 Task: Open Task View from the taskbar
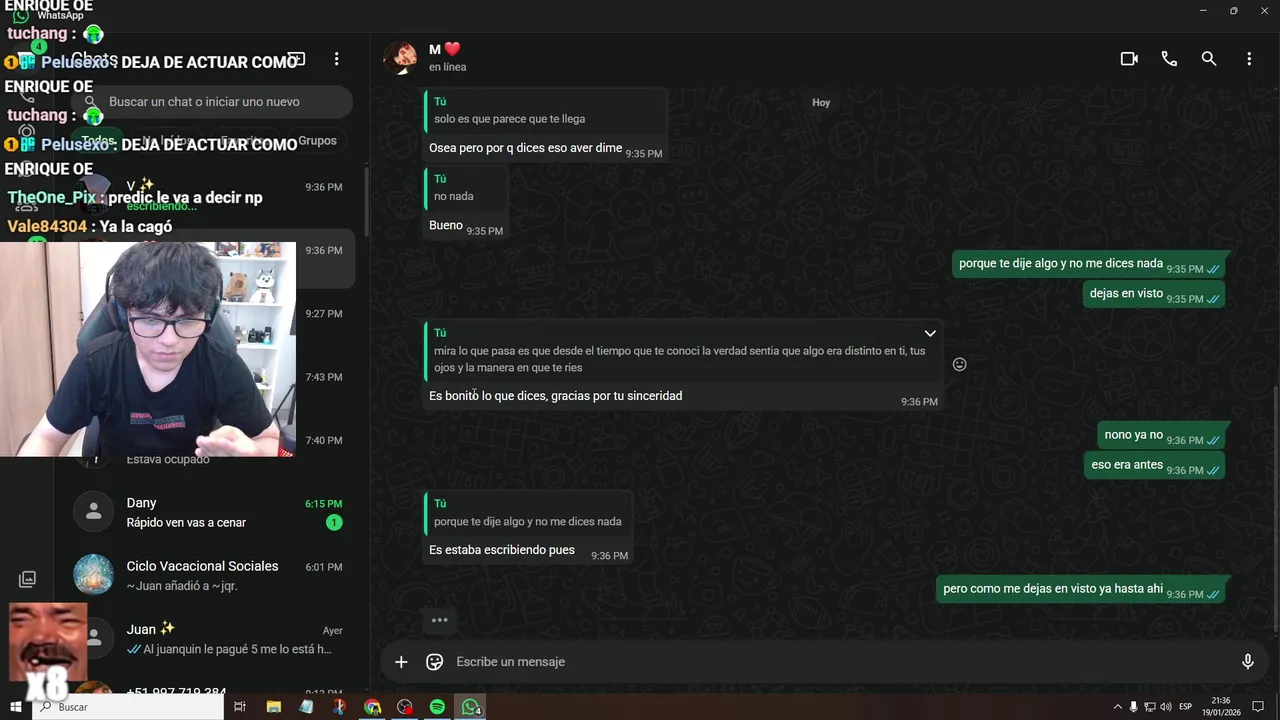pyautogui.click(x=240, y=707)
